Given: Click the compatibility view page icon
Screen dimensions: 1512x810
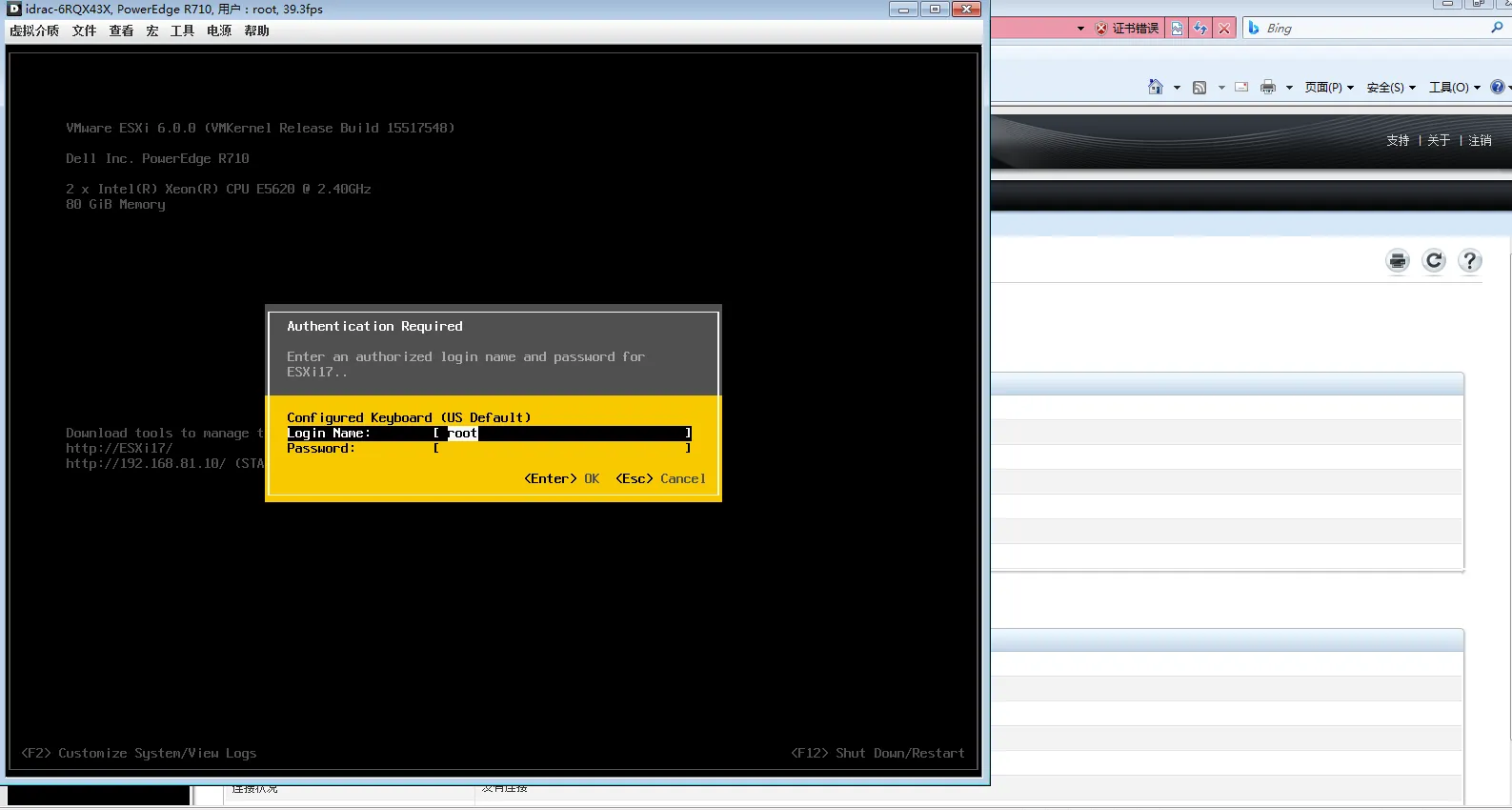Looking at the screenshot, I should [x=1178, y=29].
